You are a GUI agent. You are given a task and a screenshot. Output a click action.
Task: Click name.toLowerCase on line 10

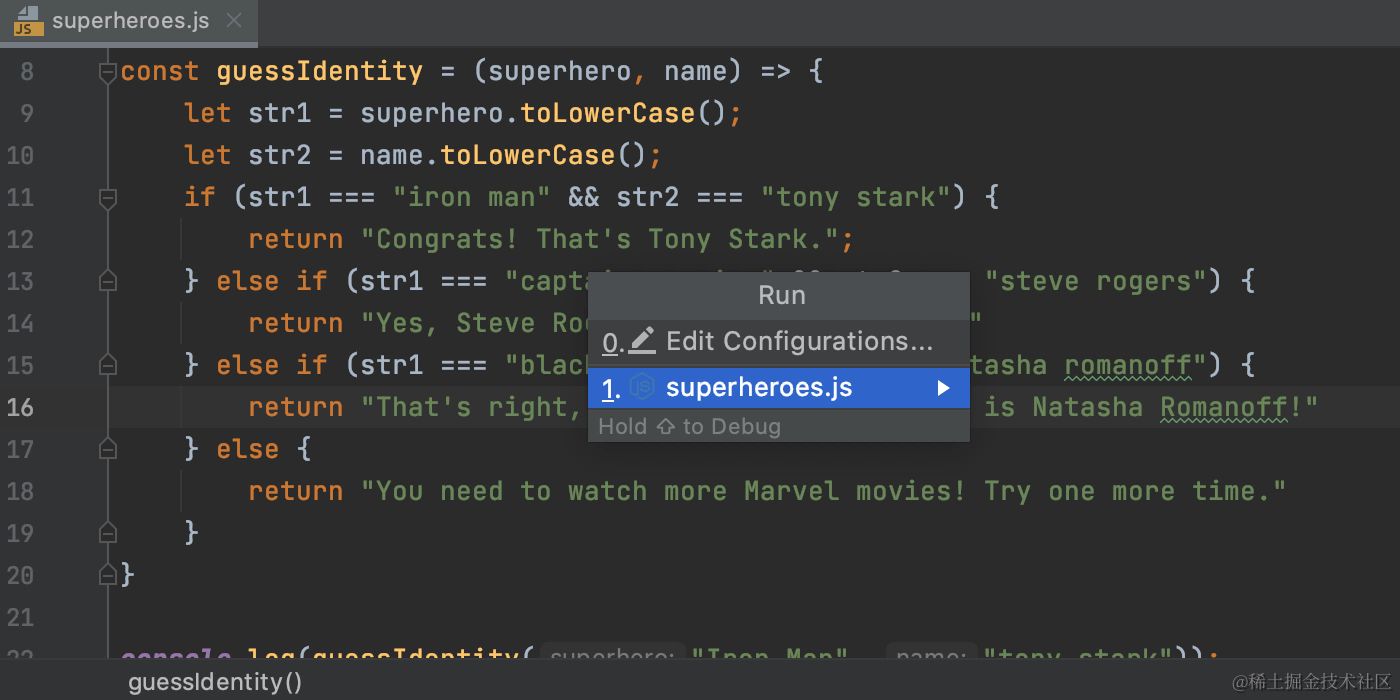click(x=488, y=155)
